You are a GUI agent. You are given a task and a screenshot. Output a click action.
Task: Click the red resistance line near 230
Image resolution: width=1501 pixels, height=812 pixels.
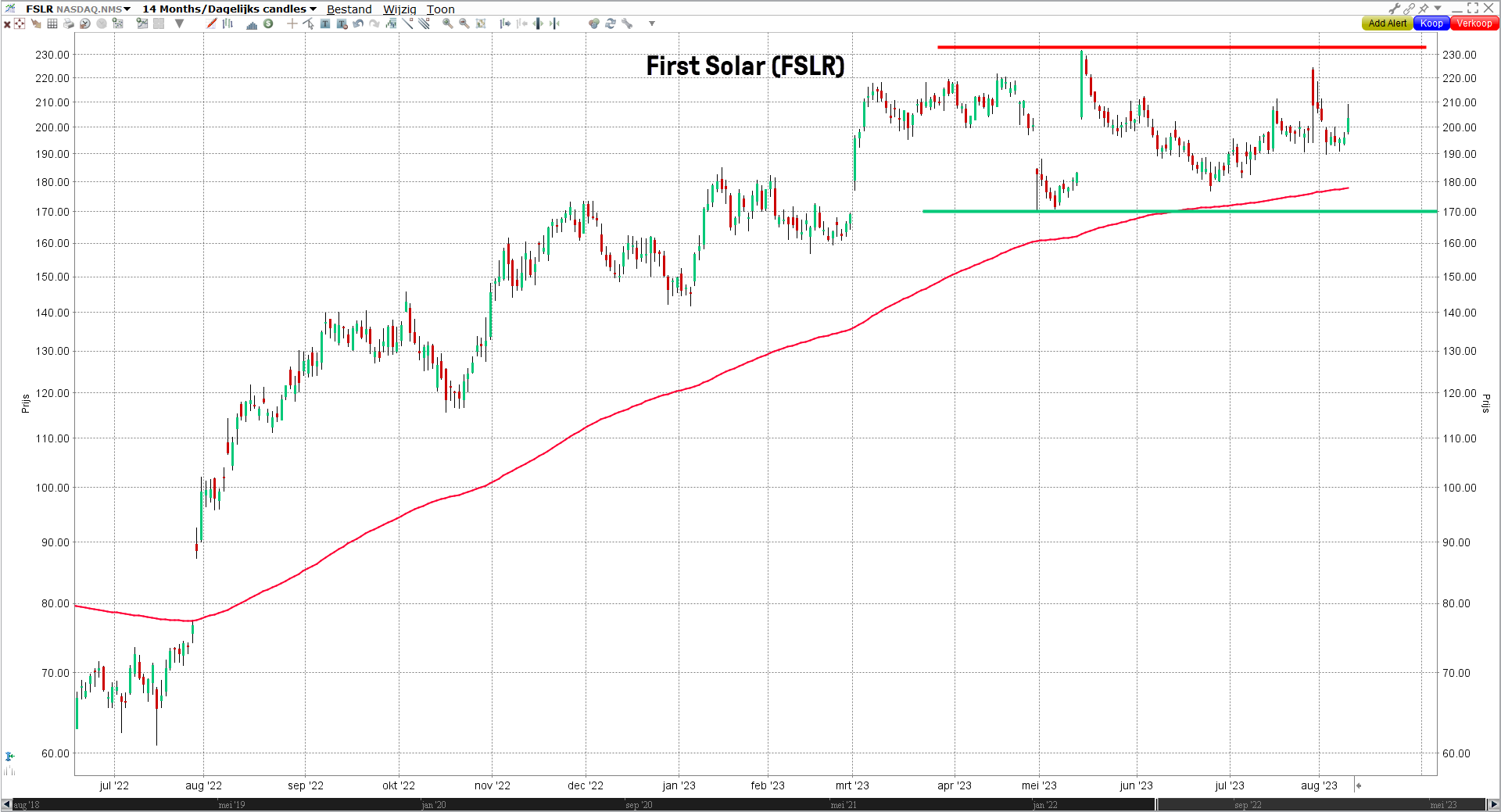1181,47
